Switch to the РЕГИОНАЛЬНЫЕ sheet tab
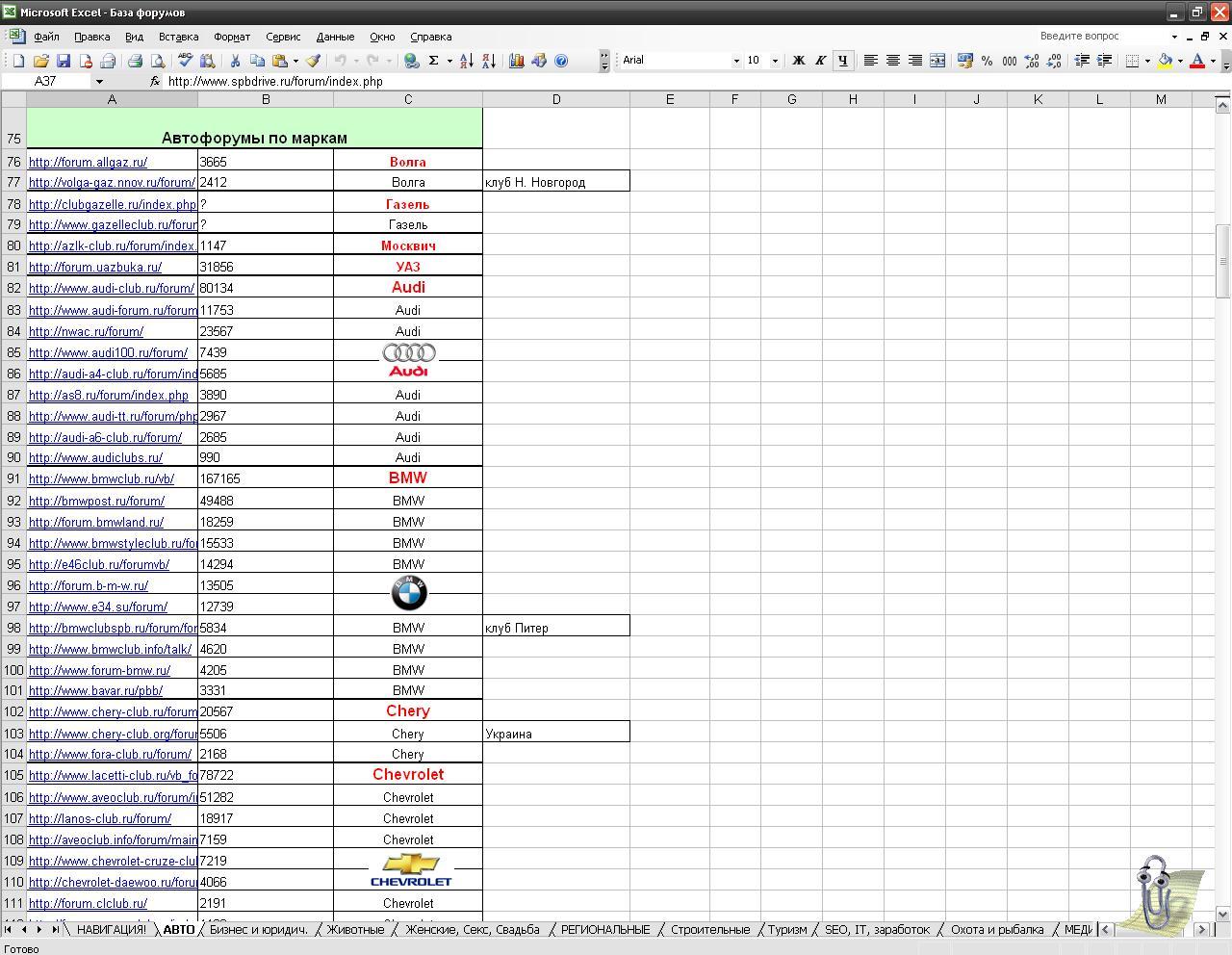The width and height of the screenshot is (1232, 955). 605,930
